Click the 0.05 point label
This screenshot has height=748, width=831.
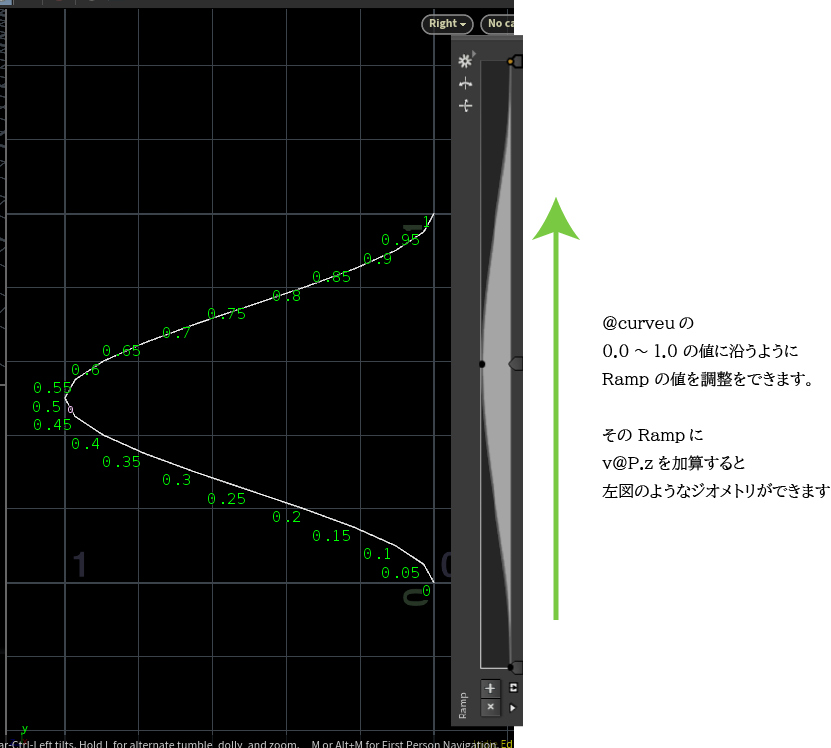(x=400, y=573)
